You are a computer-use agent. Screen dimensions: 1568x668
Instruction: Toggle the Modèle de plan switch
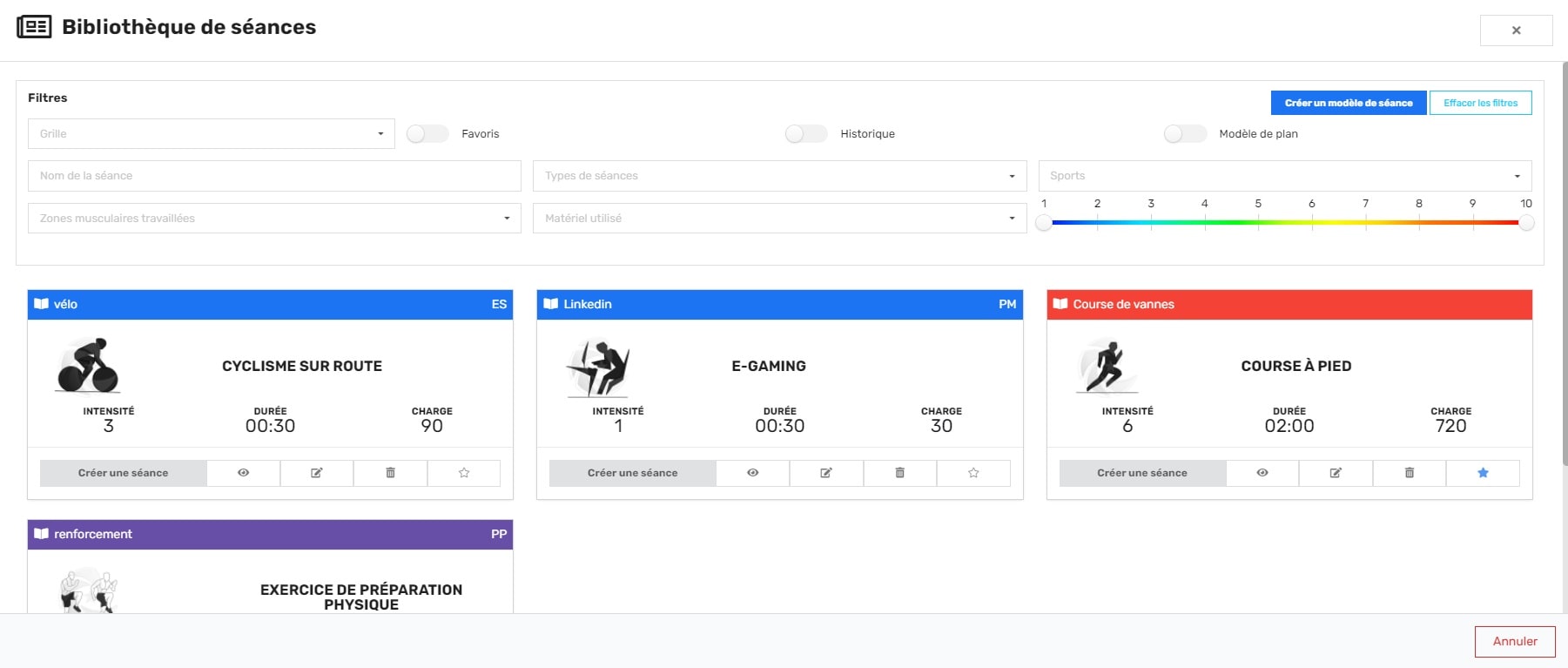coord(1185,133)
